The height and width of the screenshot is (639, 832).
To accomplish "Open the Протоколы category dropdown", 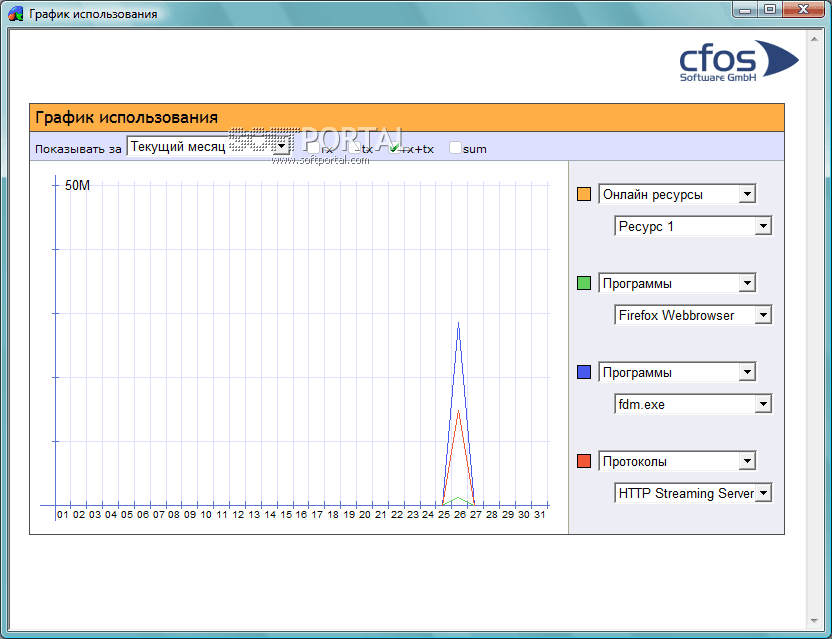I will tap(677, 462).
